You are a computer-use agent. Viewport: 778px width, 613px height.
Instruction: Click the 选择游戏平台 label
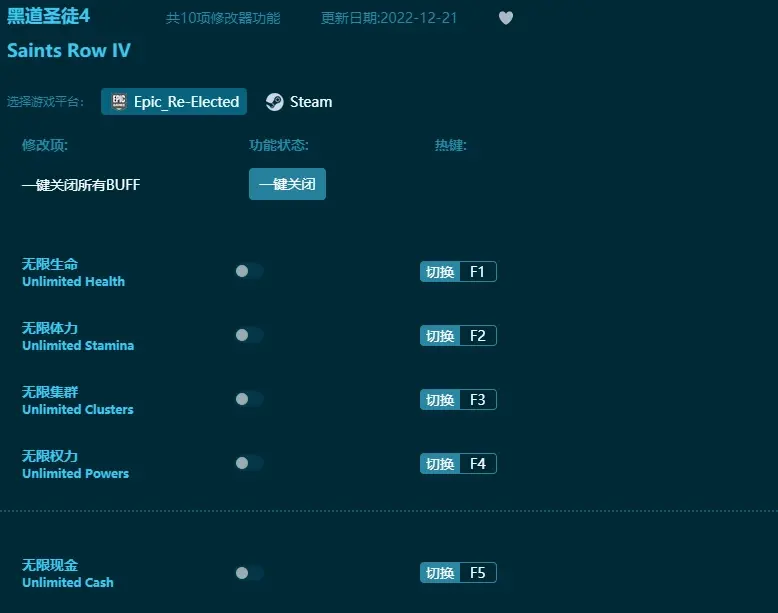tap(45, 102)
